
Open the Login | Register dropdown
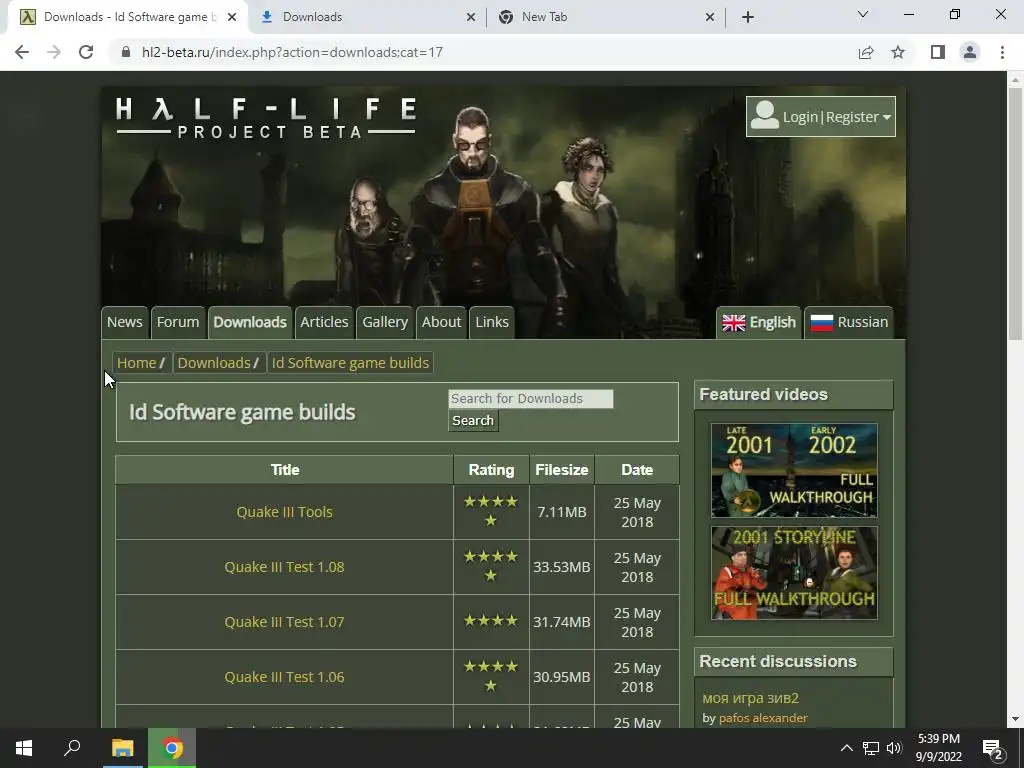click(821, 117)
